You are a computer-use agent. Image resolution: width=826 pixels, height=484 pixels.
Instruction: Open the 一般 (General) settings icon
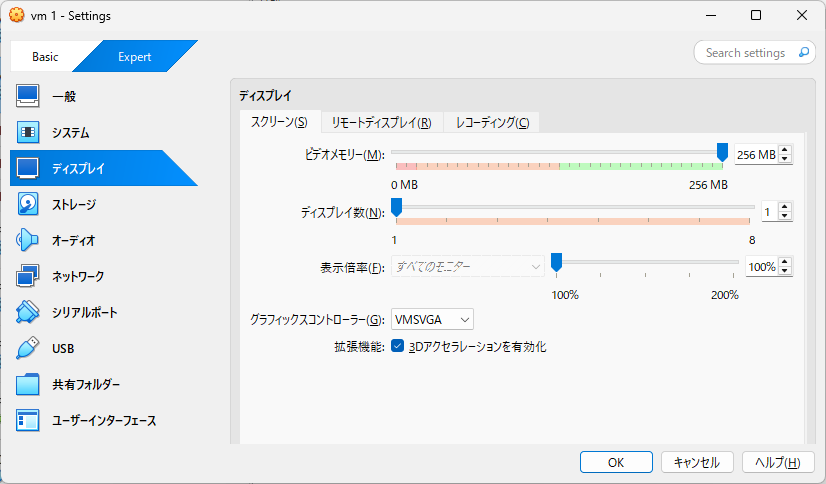[27, 97]
